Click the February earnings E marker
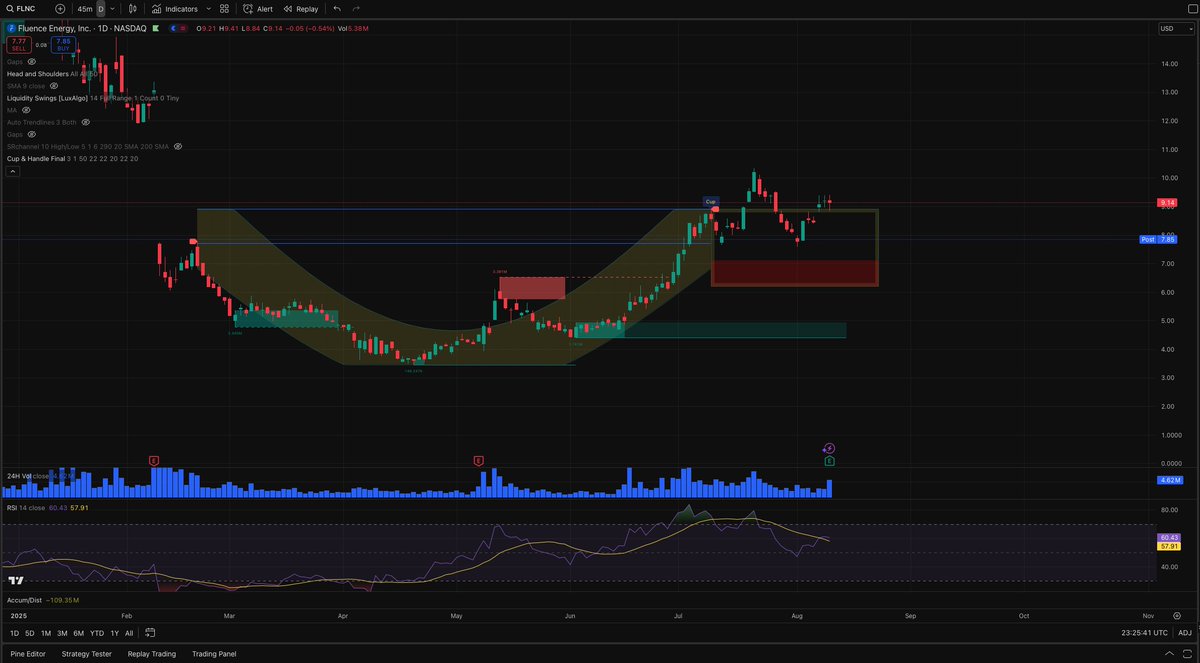Screen dimensions: 1200x663 click(x=154, y=460)
